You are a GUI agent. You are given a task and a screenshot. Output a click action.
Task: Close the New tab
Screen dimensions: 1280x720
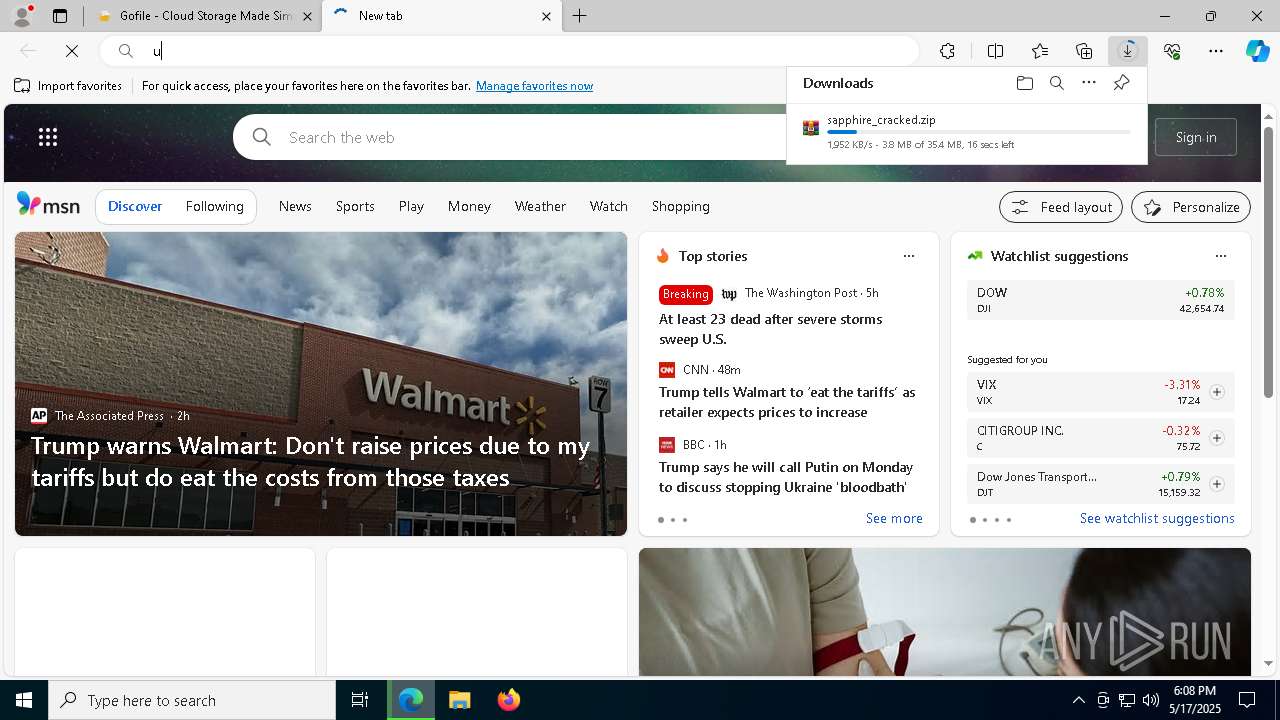546,16
